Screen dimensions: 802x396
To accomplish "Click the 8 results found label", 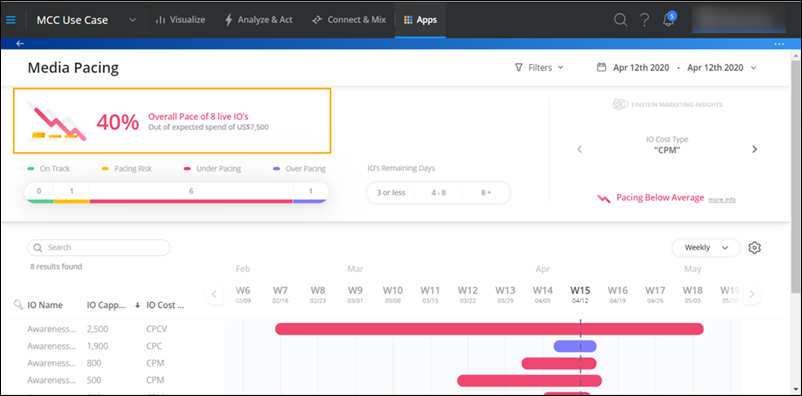I will click(56, 267).
